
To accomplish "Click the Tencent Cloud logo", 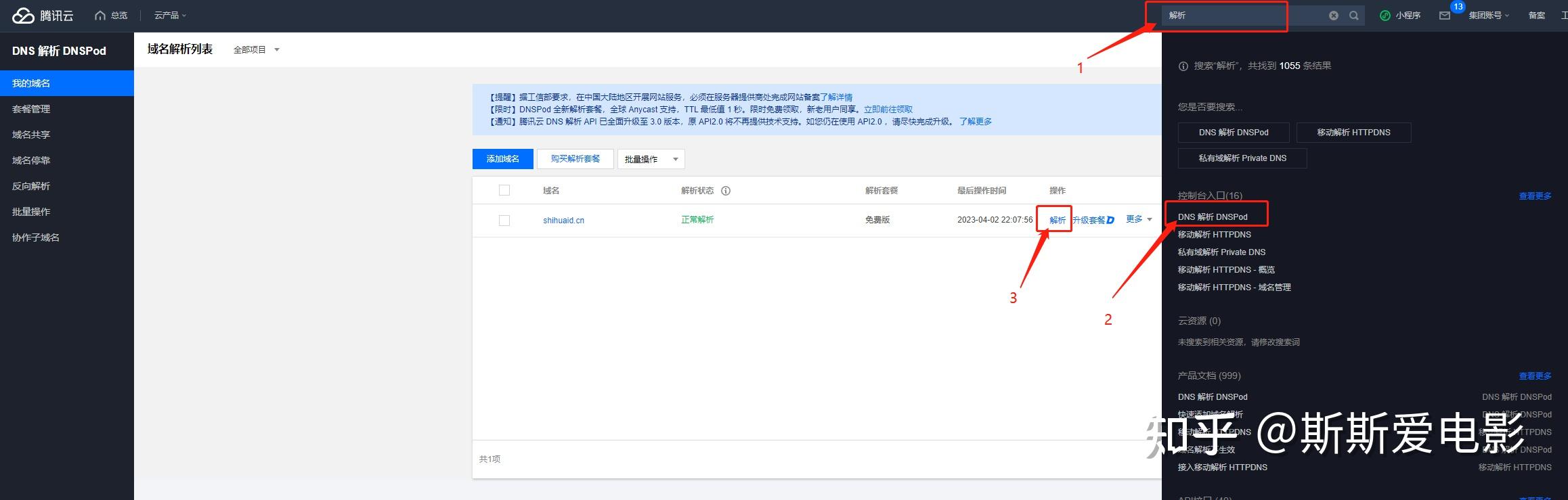I will tap(42, 16).
